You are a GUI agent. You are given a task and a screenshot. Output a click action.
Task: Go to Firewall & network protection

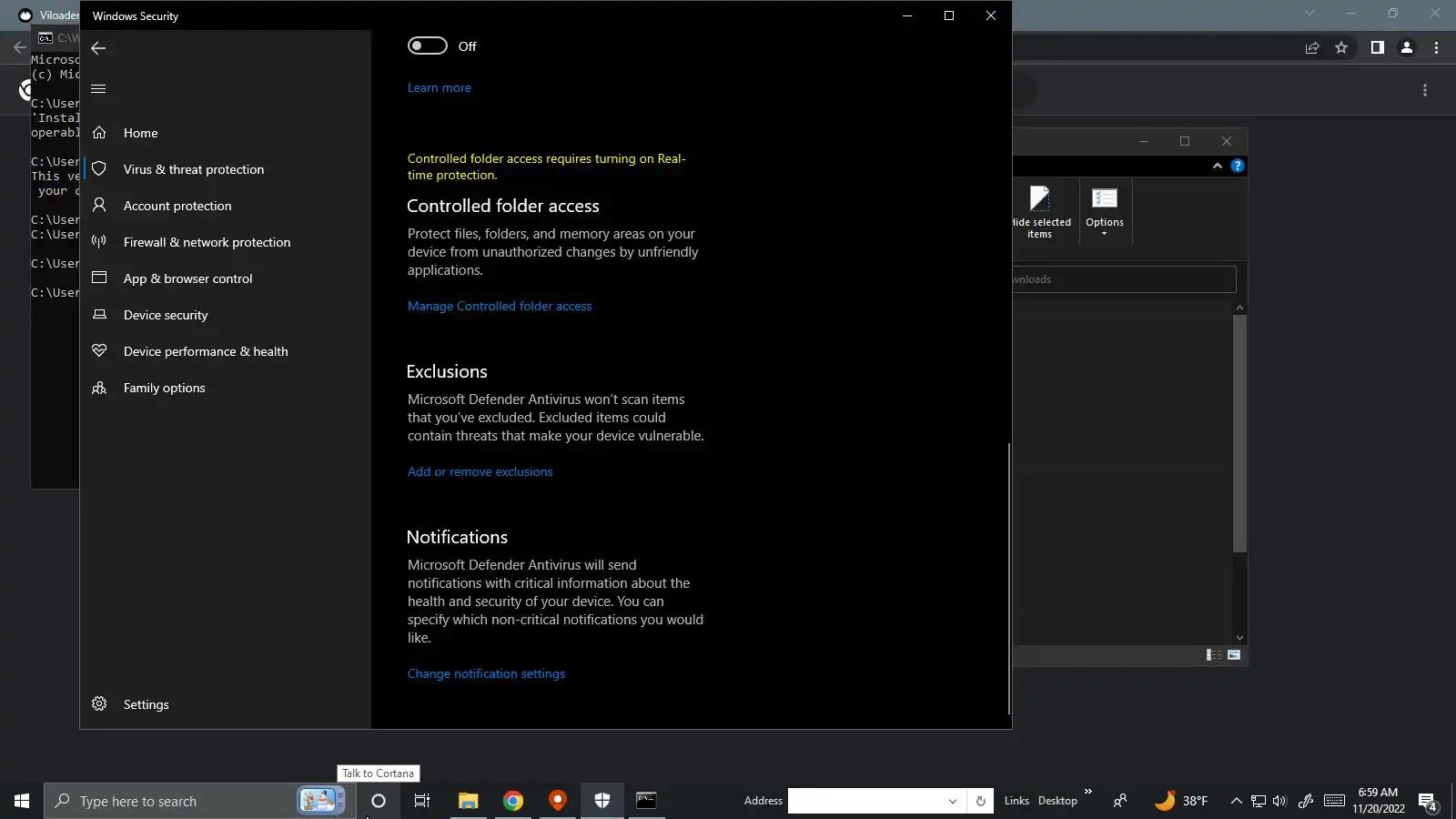pos(207,242)
